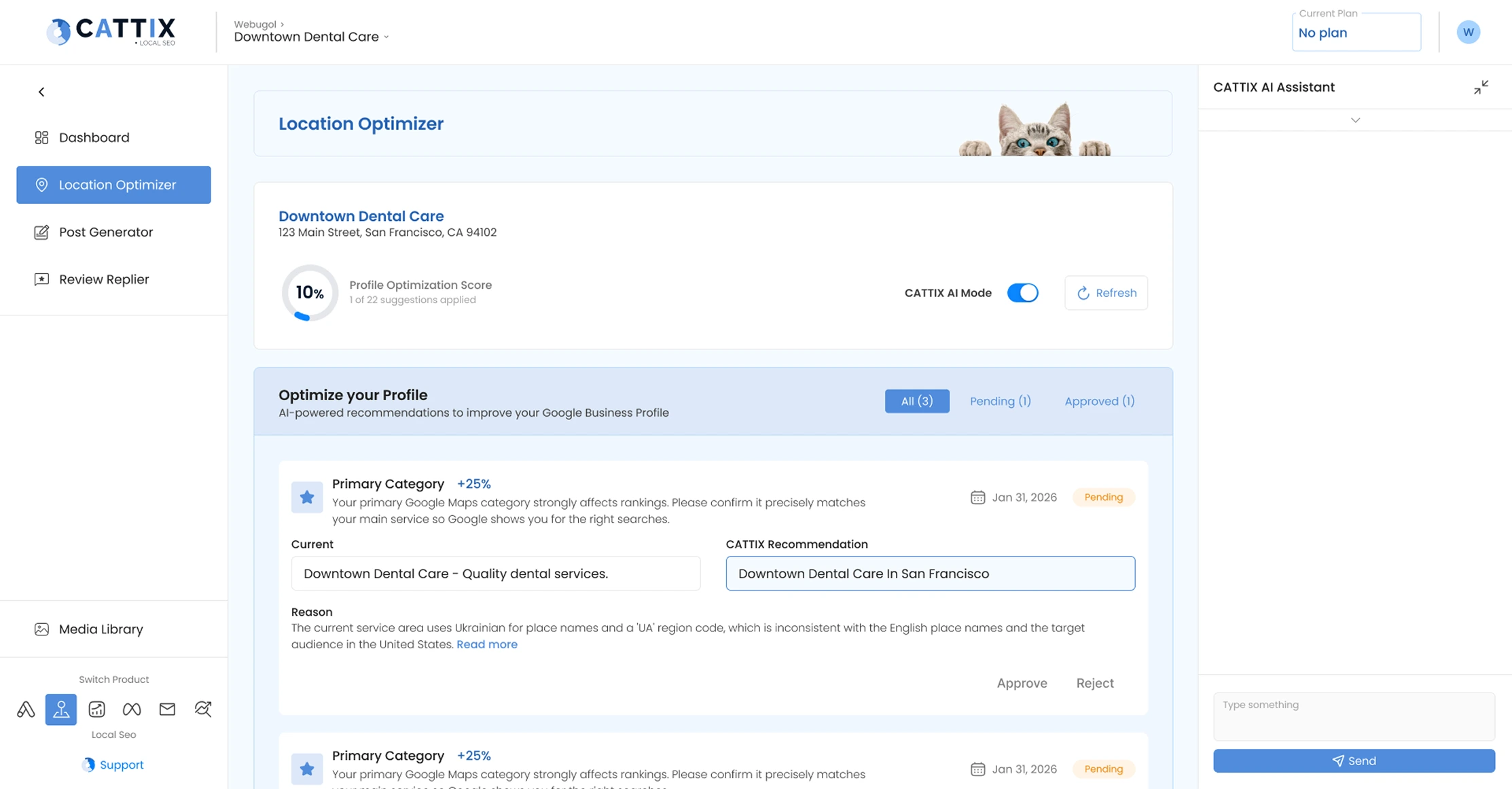
Task: Click the peeking cat image in the banner
Action: coord(1034,129)
